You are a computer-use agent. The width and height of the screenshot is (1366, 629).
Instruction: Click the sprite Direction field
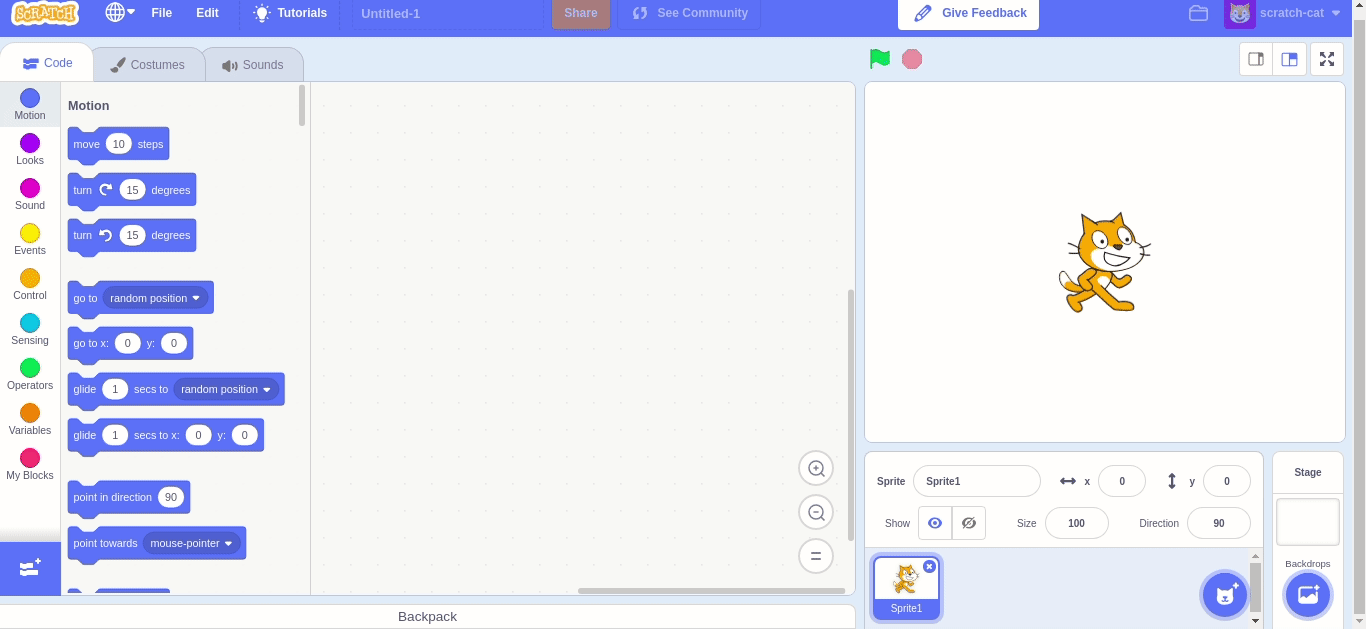[x=1219, y=523]
